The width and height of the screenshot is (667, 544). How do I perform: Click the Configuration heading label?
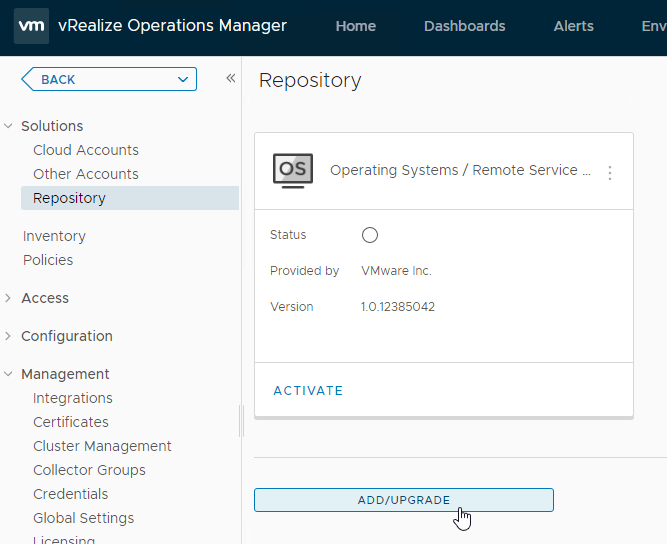point(67,336)
